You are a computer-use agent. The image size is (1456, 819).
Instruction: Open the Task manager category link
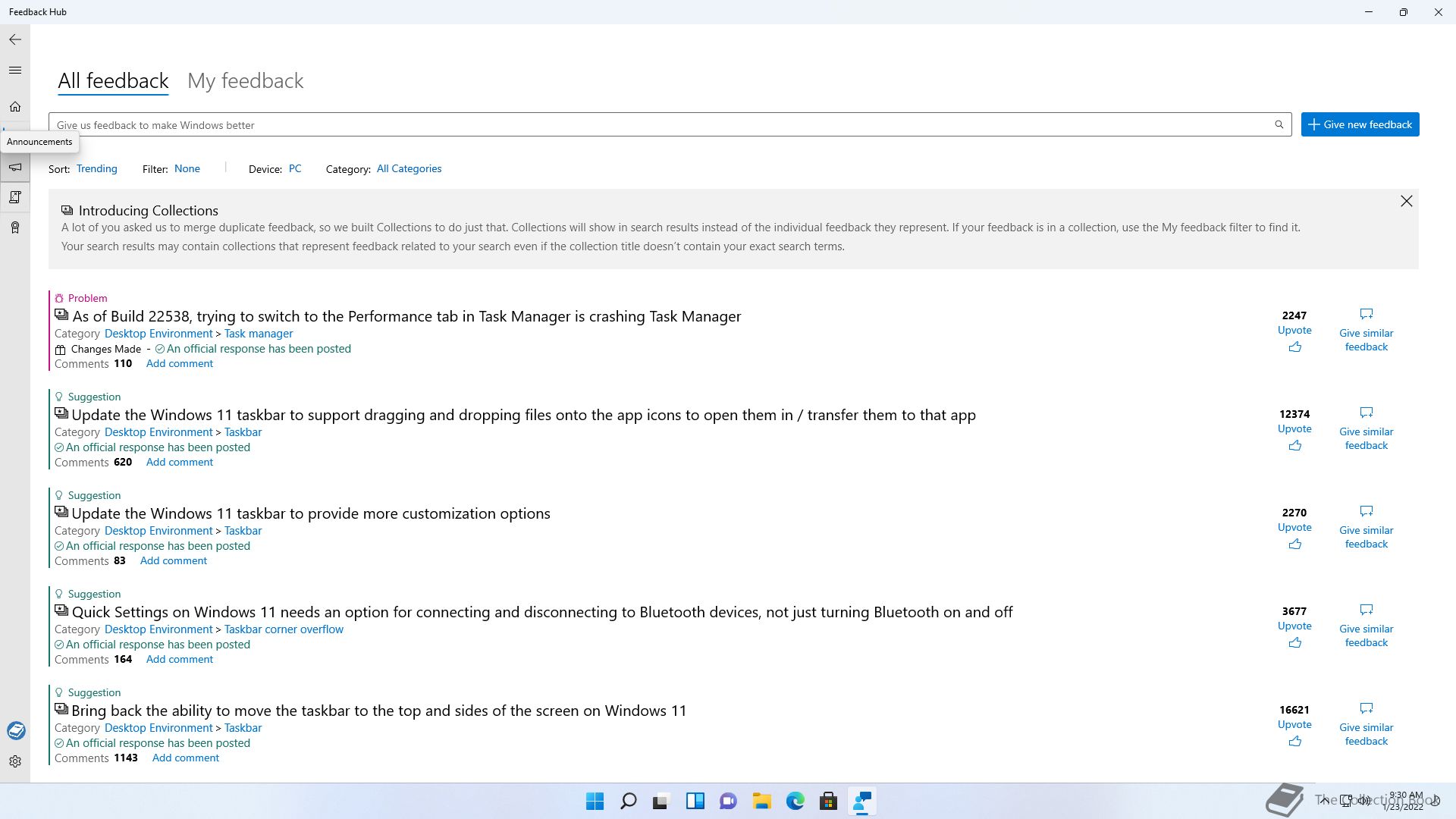coord(259,334)
